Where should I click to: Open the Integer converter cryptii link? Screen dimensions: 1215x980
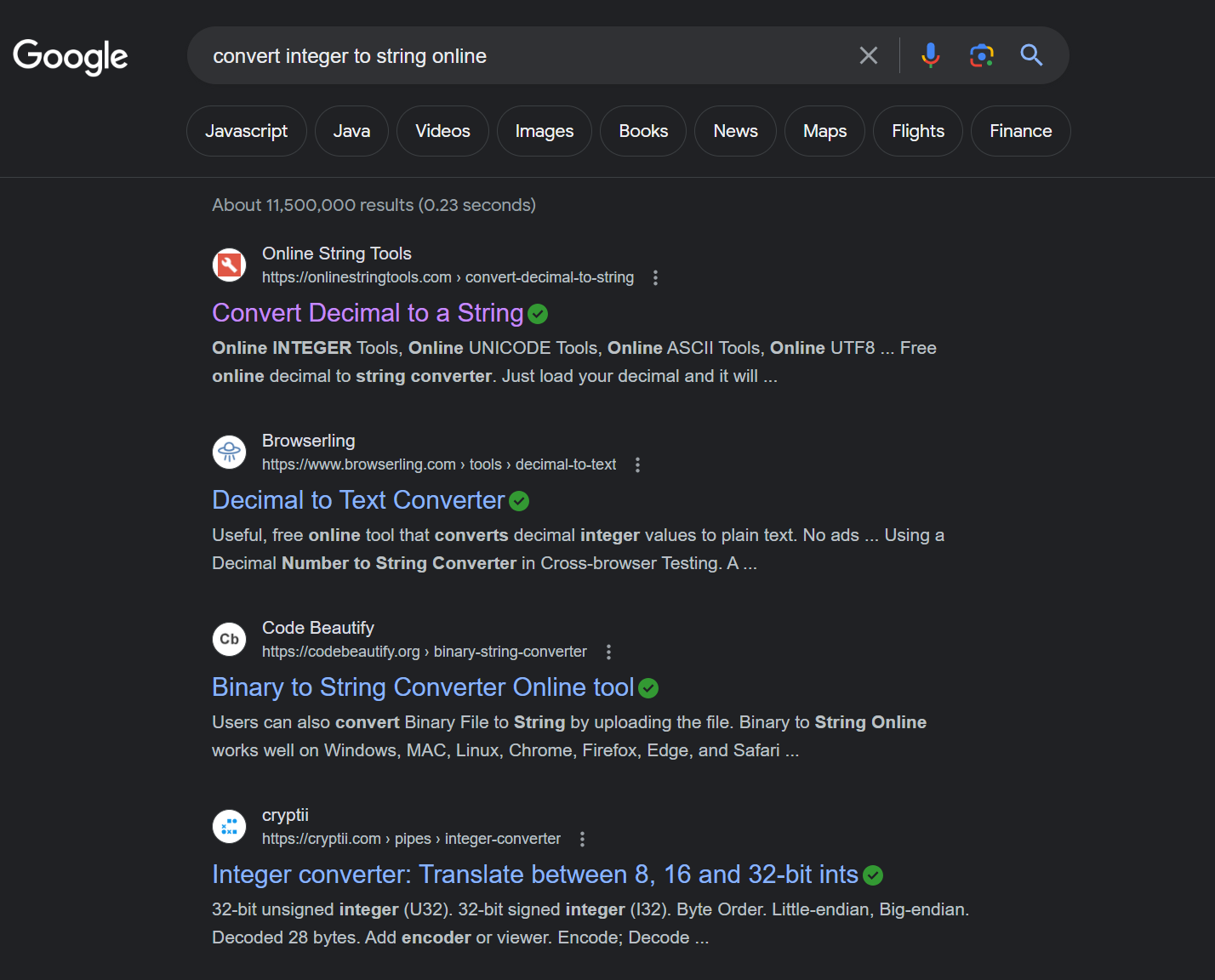(535, 875)
